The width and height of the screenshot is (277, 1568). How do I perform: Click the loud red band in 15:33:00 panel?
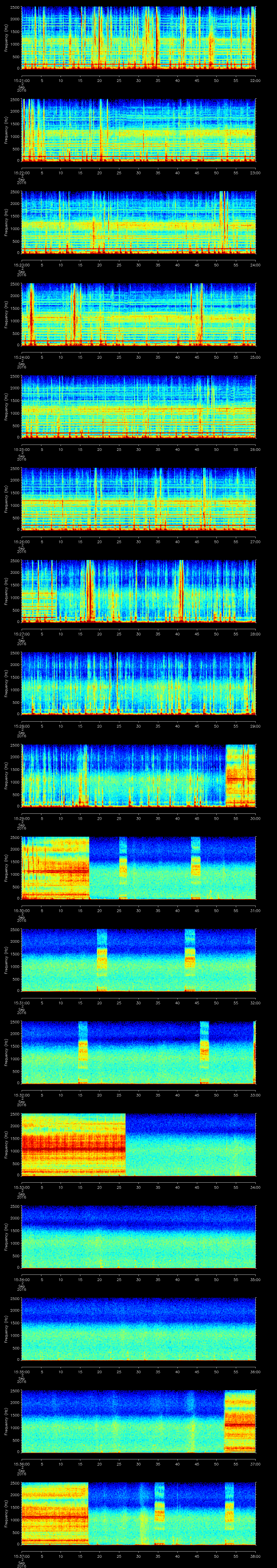click(x=73, y=1150)
